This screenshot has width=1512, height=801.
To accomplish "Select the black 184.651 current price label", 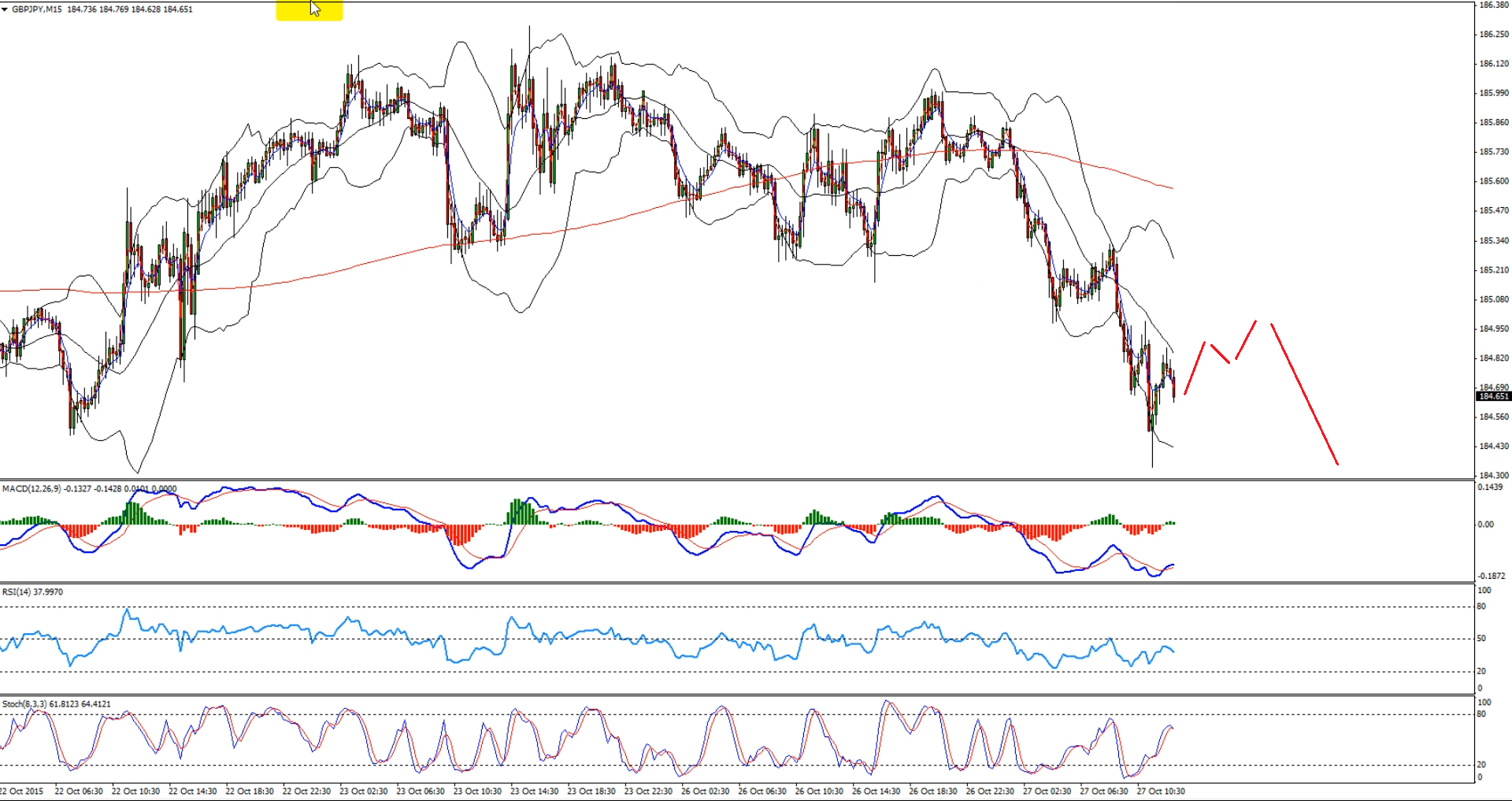I will click(x=1492, y=396).
